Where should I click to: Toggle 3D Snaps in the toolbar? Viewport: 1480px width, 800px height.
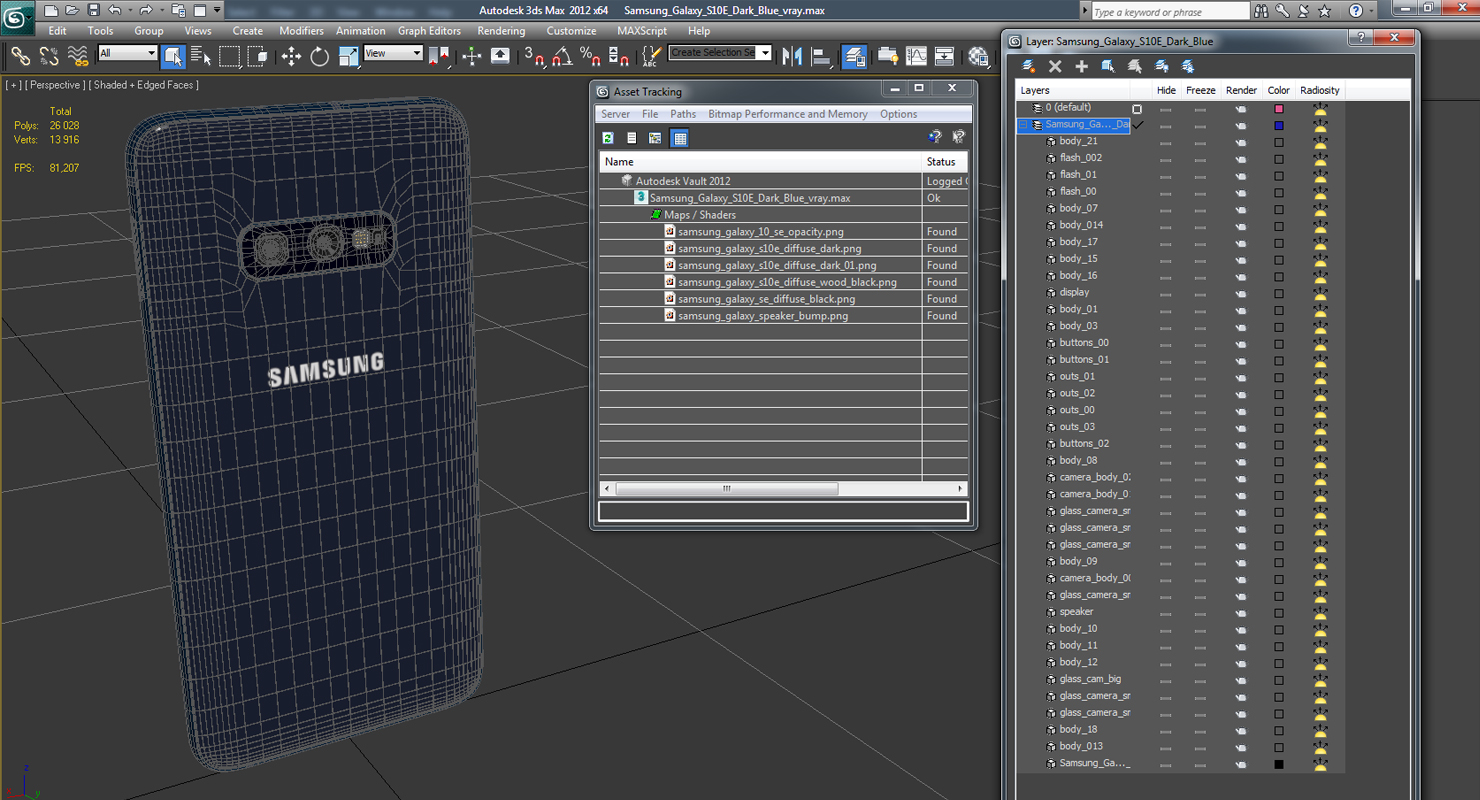coord(534,56)
